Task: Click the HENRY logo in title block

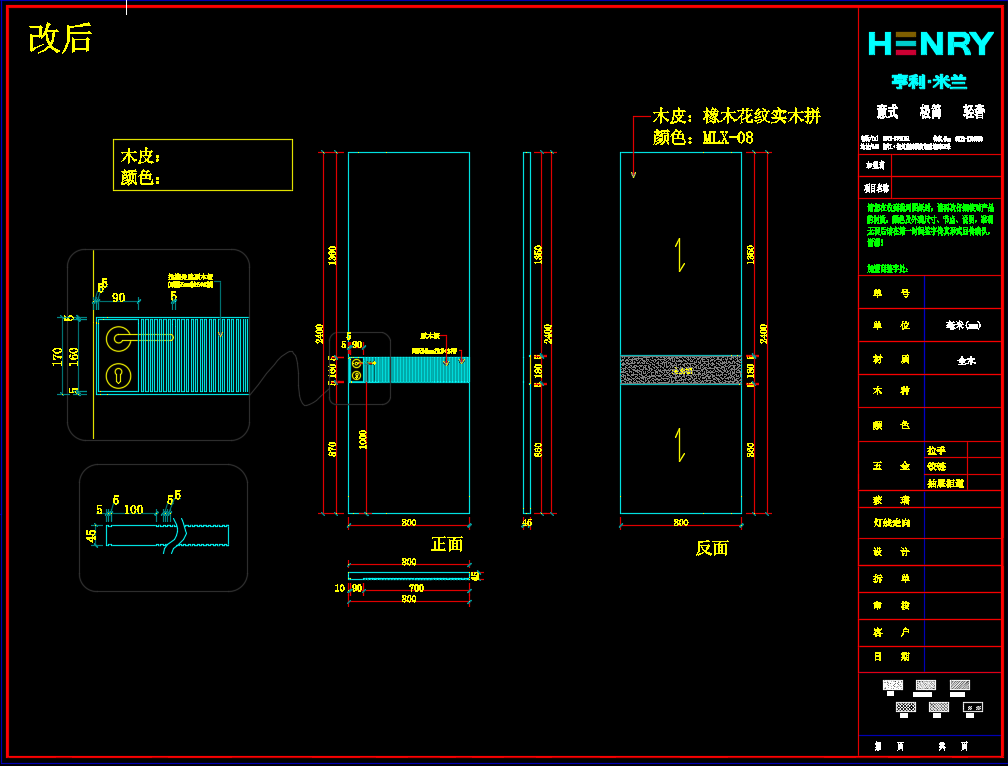Action: click(930, 44)
